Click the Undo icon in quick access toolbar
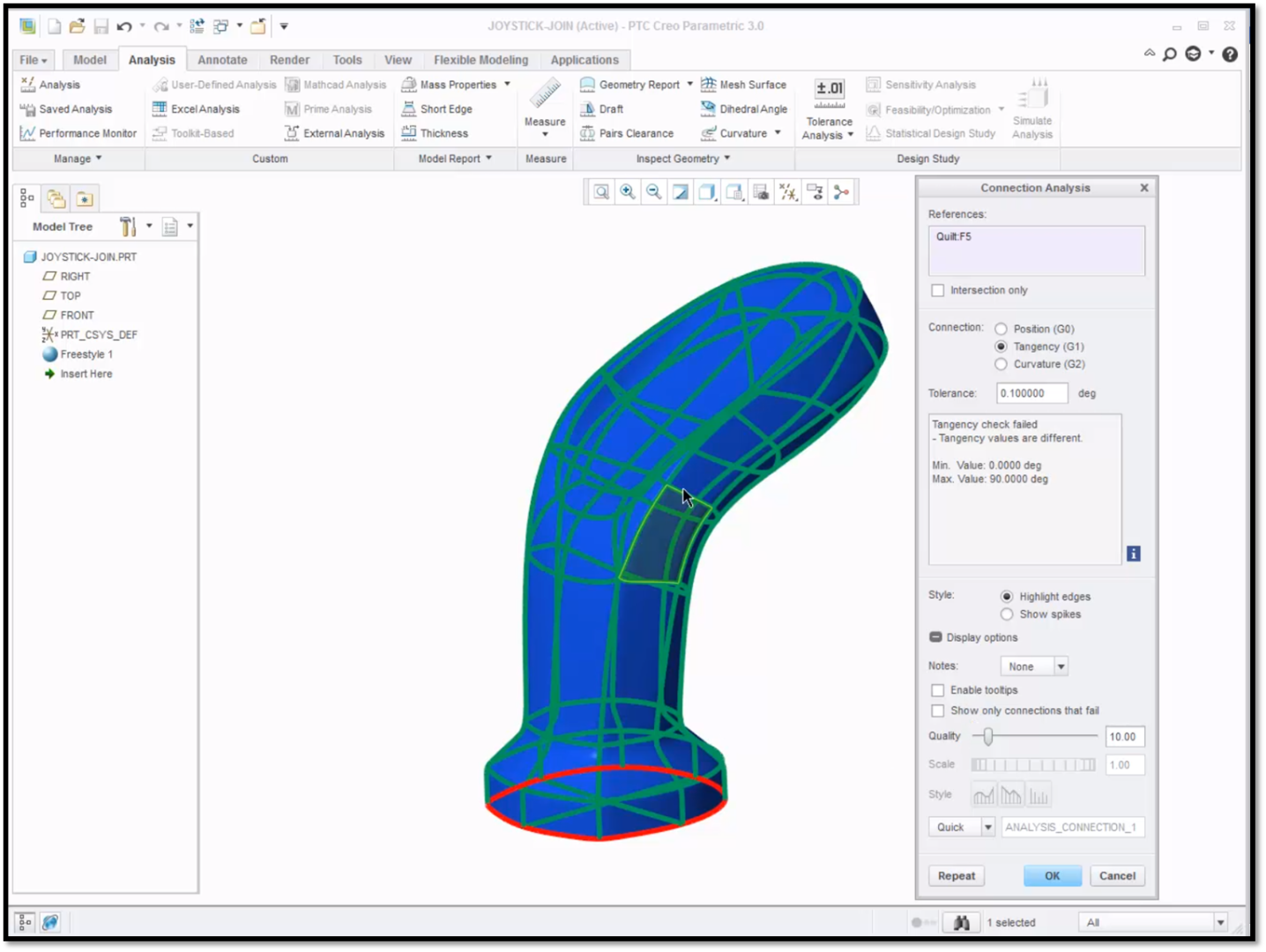The height and width of the screenshot is (952, 1266). click(124, 26)
